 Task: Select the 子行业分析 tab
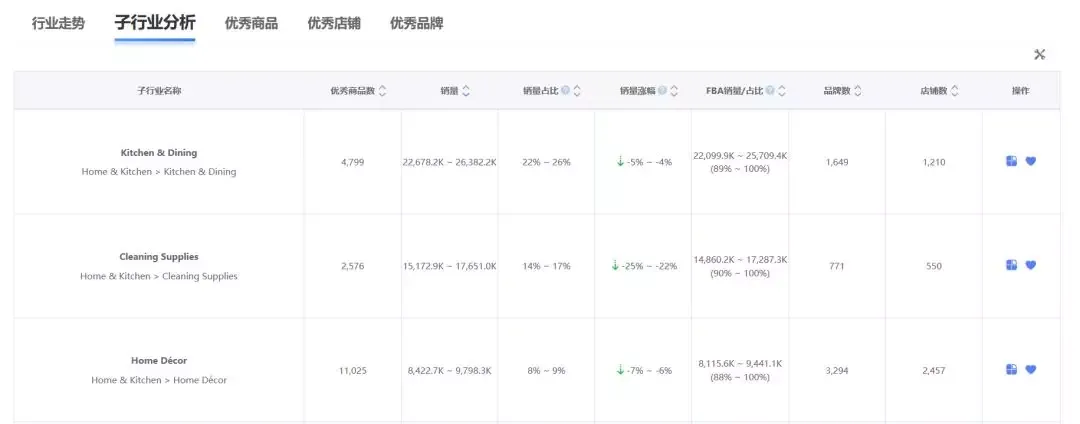click(155, 23)
